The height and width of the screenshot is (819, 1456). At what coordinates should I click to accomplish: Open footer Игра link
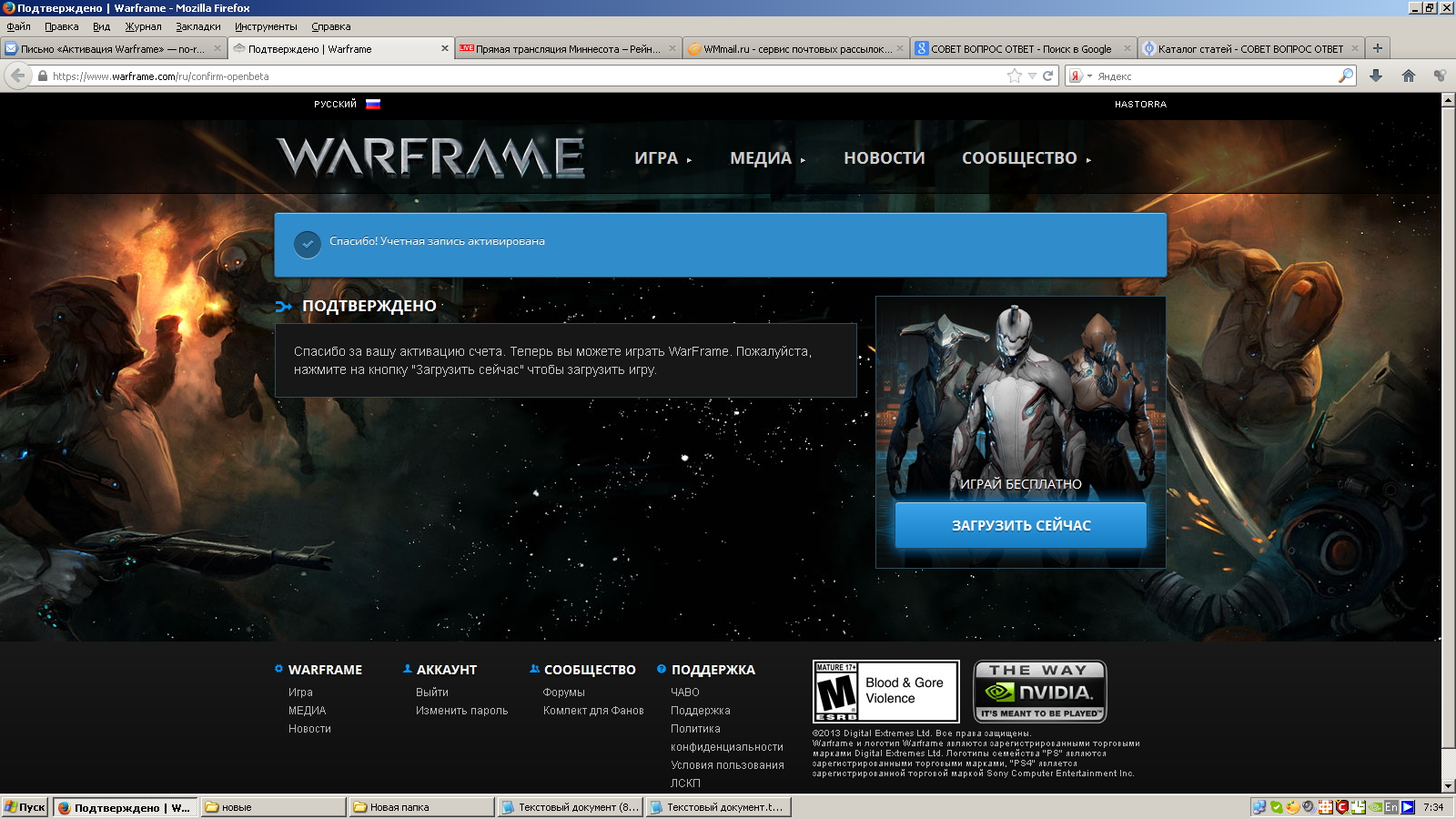click(x=300, y=693)
